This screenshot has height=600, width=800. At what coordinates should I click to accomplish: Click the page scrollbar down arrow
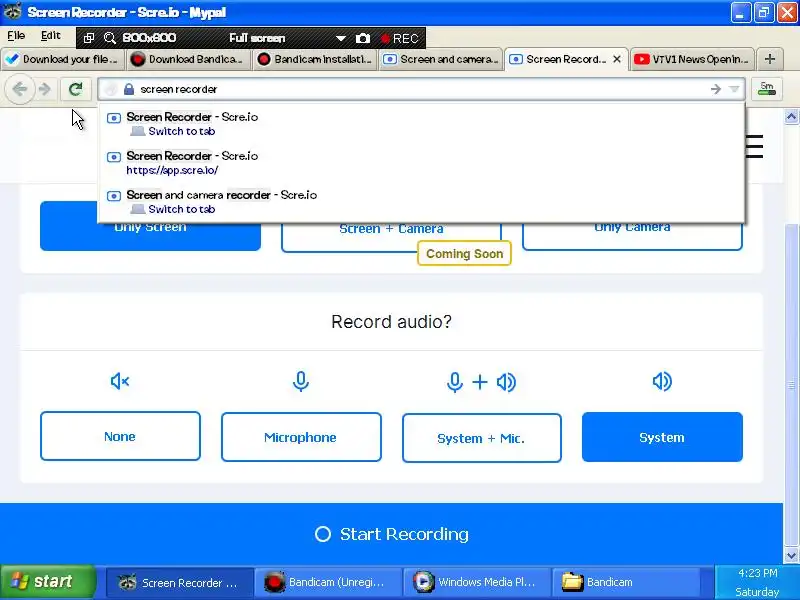[791, 556]
